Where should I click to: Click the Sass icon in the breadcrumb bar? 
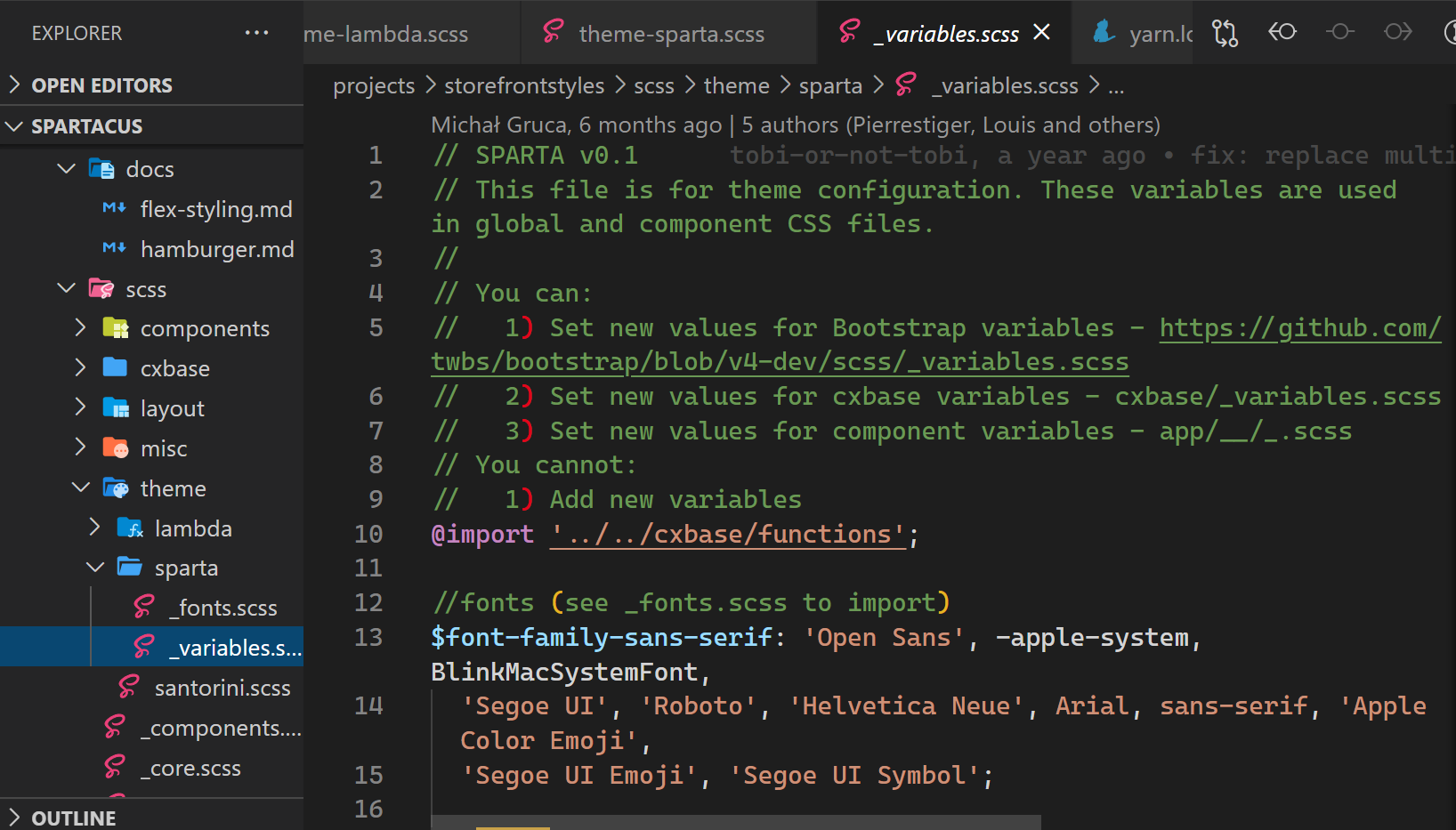tap(906, 85)
